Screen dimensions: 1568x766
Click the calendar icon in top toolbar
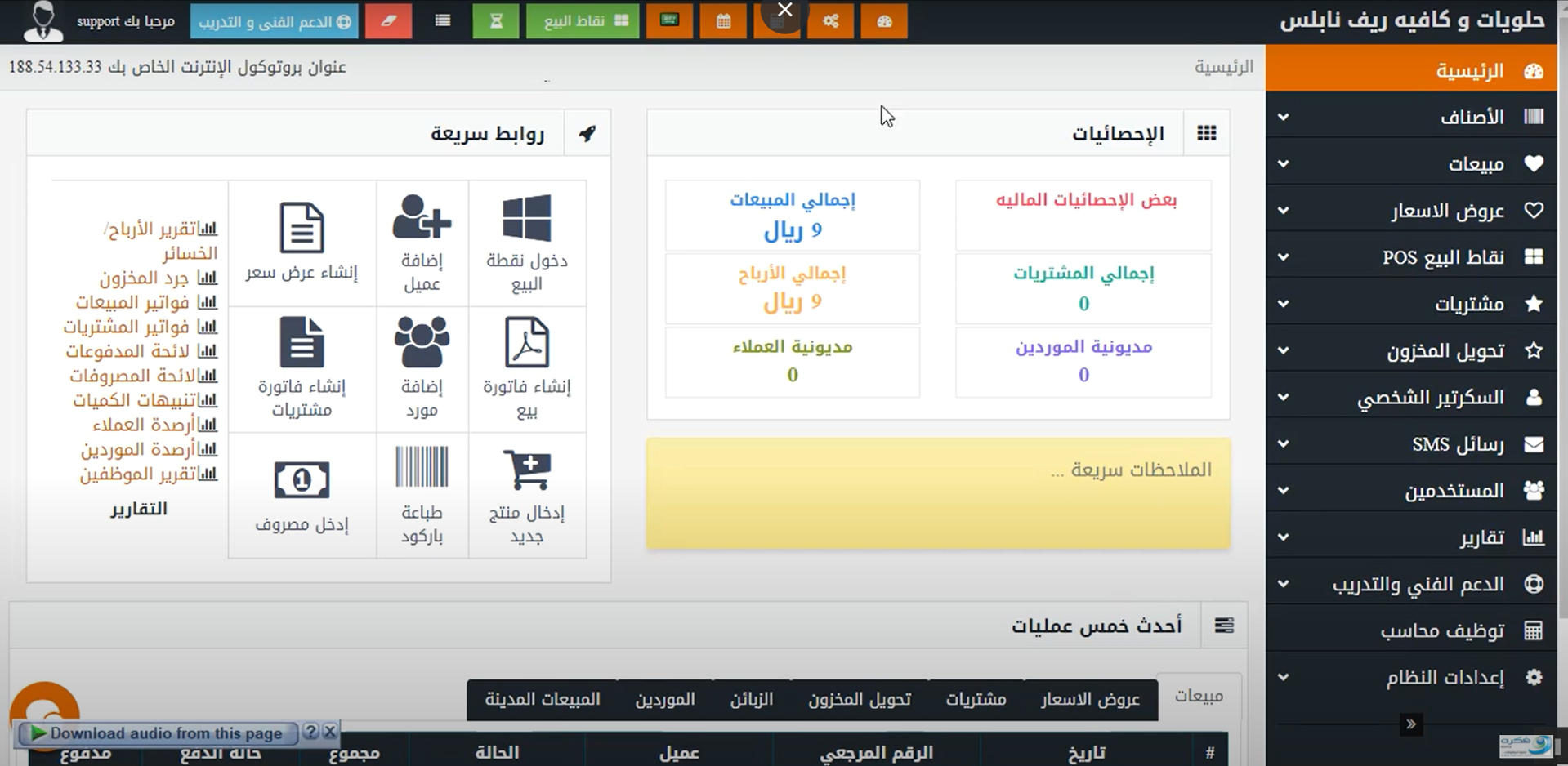[x=723, y=21]
